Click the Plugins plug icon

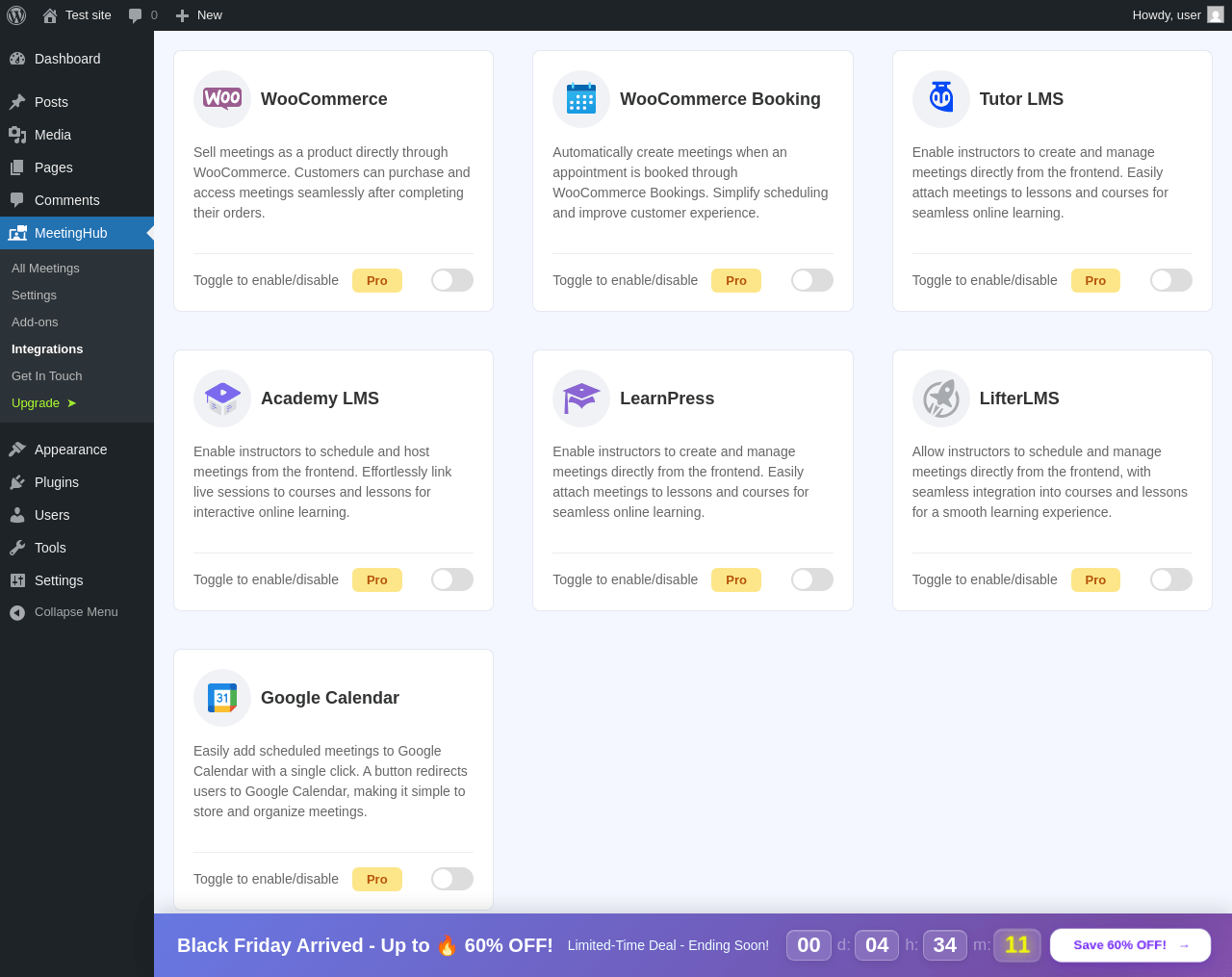click(17, 482)
